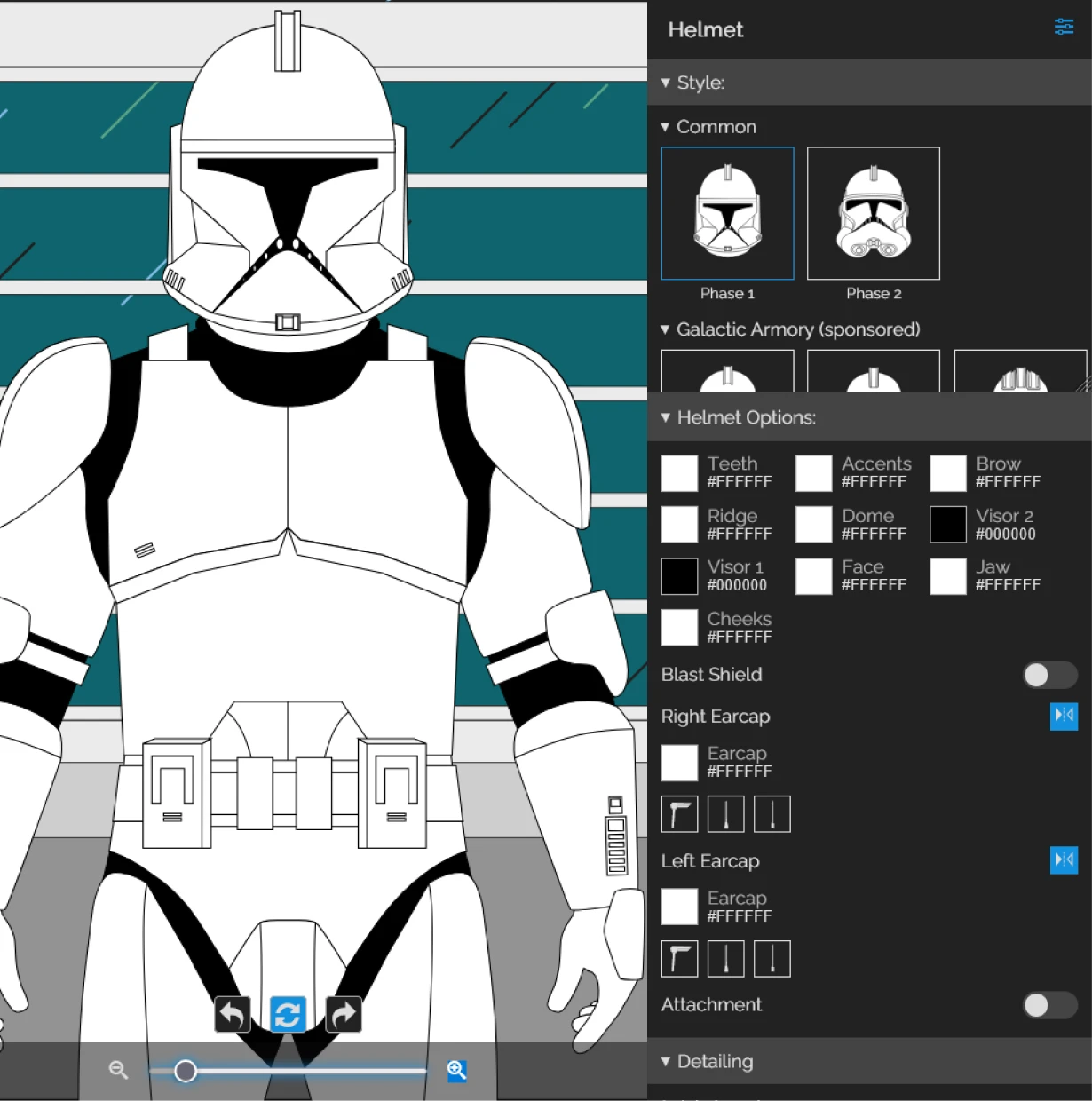Image resolution: width=1092 pixels, height=1101 pixels.
Task: Enable the Blast Shield toggle
Action: coord(1049,675)
